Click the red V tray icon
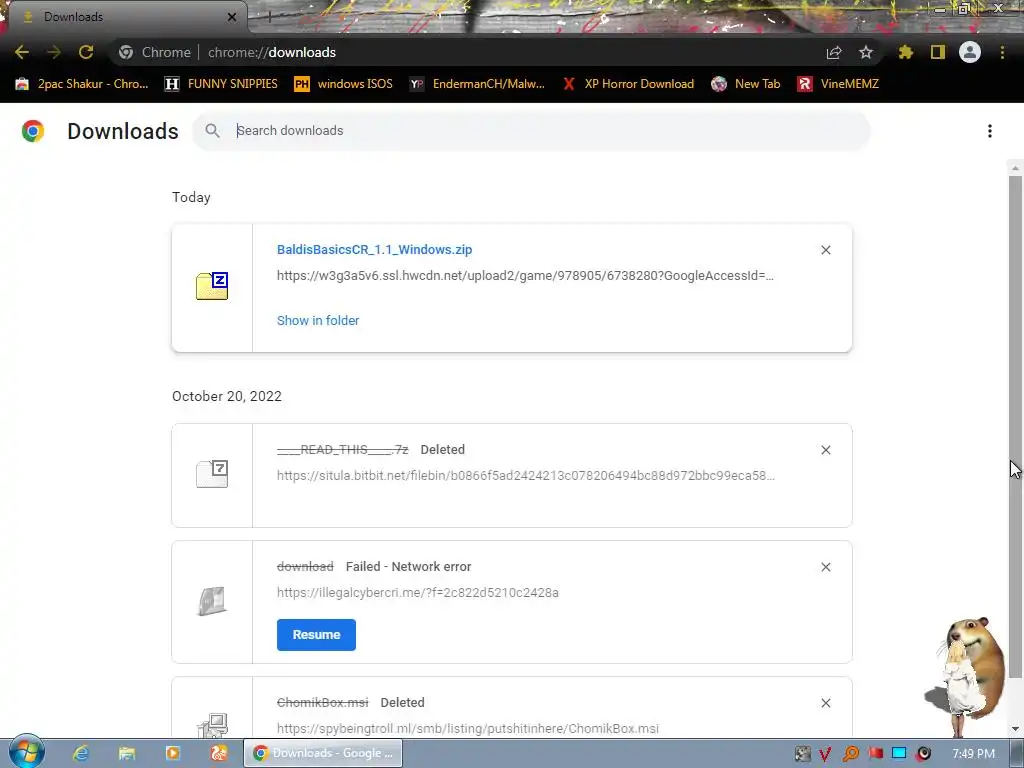 click(x=825, y=754)
